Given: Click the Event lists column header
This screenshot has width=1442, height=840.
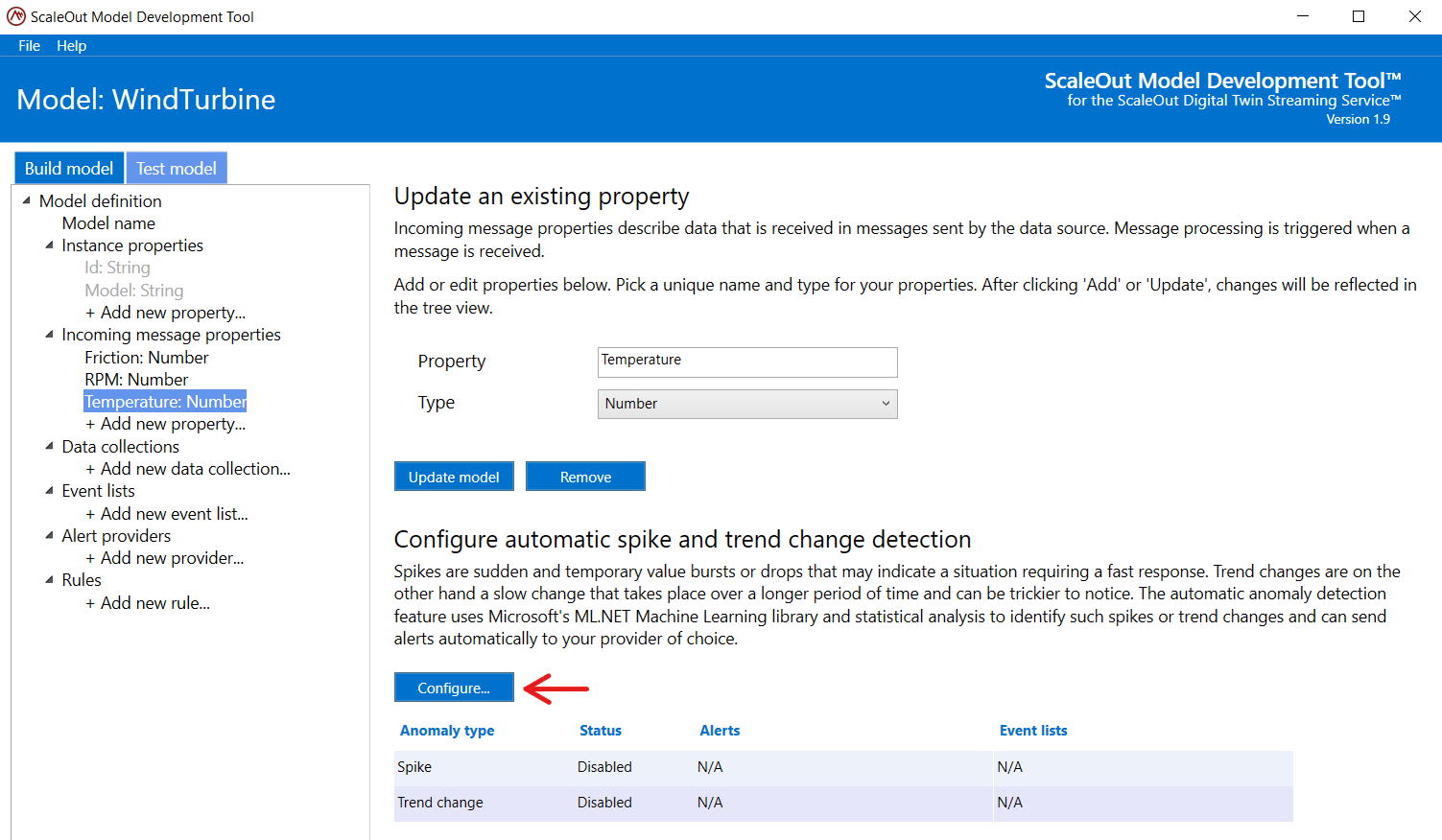Looking at the screenshot, I should click(x=1033, y=731).
